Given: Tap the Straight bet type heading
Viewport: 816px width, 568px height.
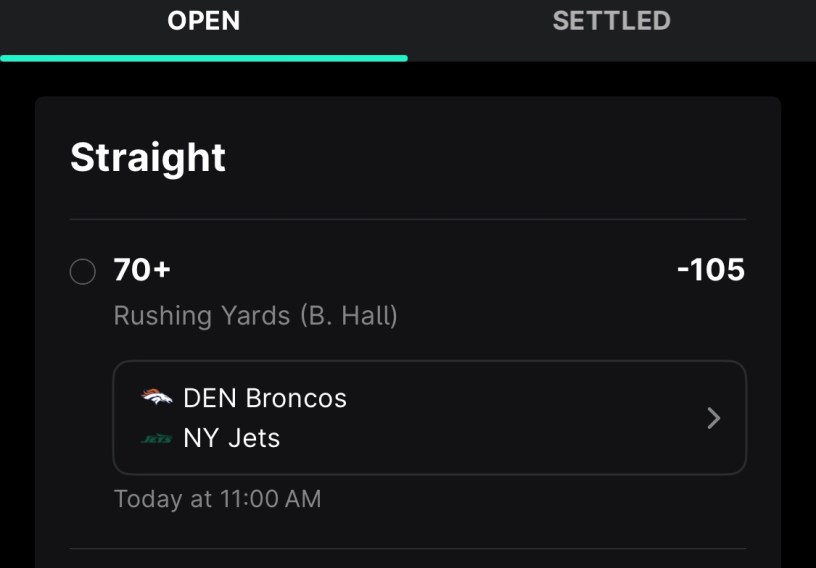Looking at the screenshot, I should [x=148, y=158].
